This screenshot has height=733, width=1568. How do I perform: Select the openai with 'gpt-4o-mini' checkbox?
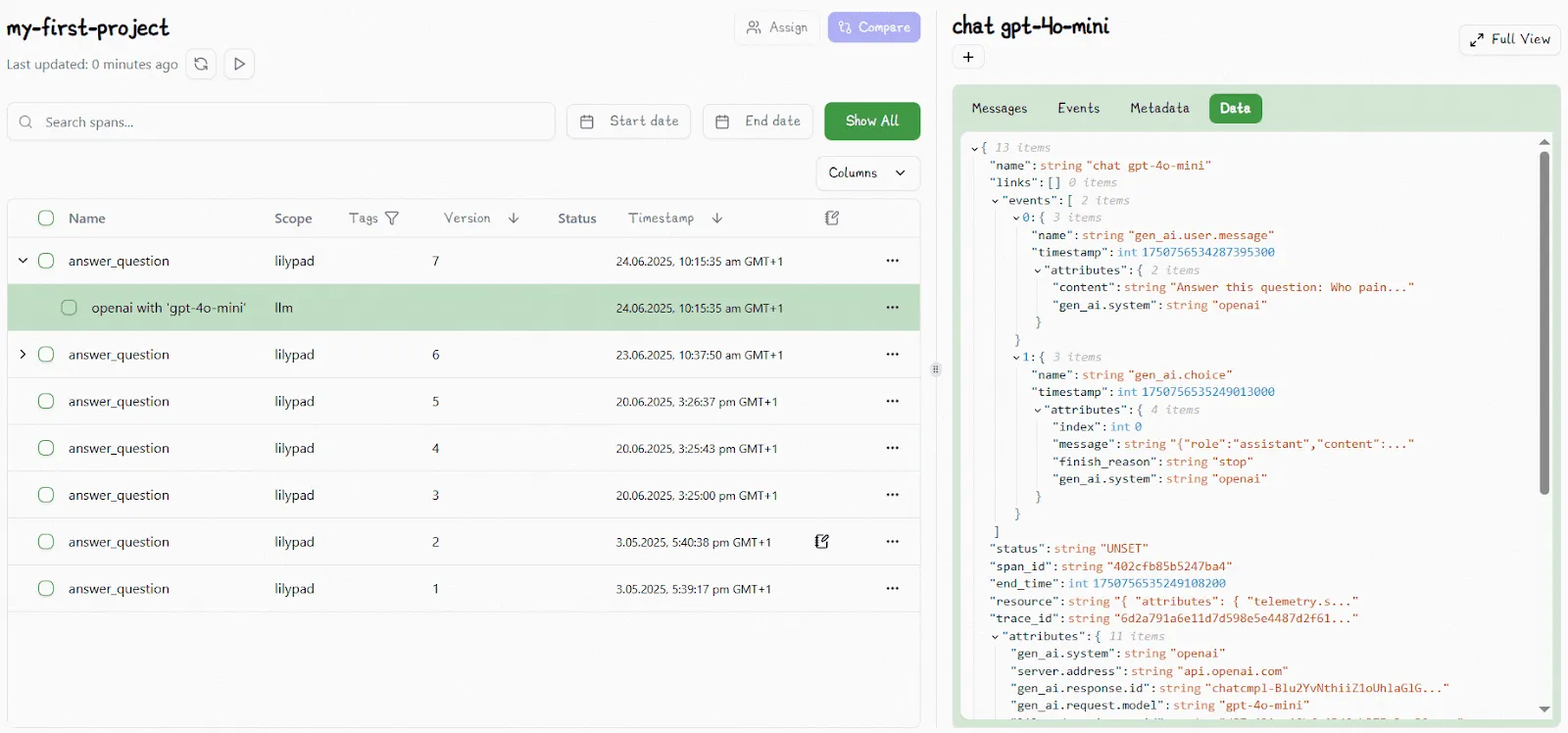(69, 308)
